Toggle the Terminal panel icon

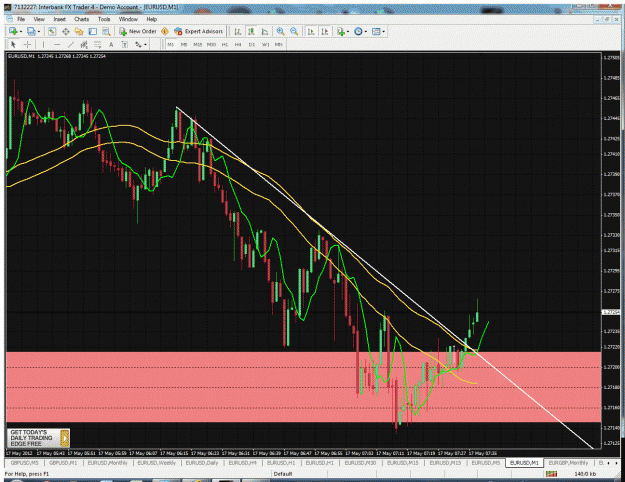[x=92, y=31]
